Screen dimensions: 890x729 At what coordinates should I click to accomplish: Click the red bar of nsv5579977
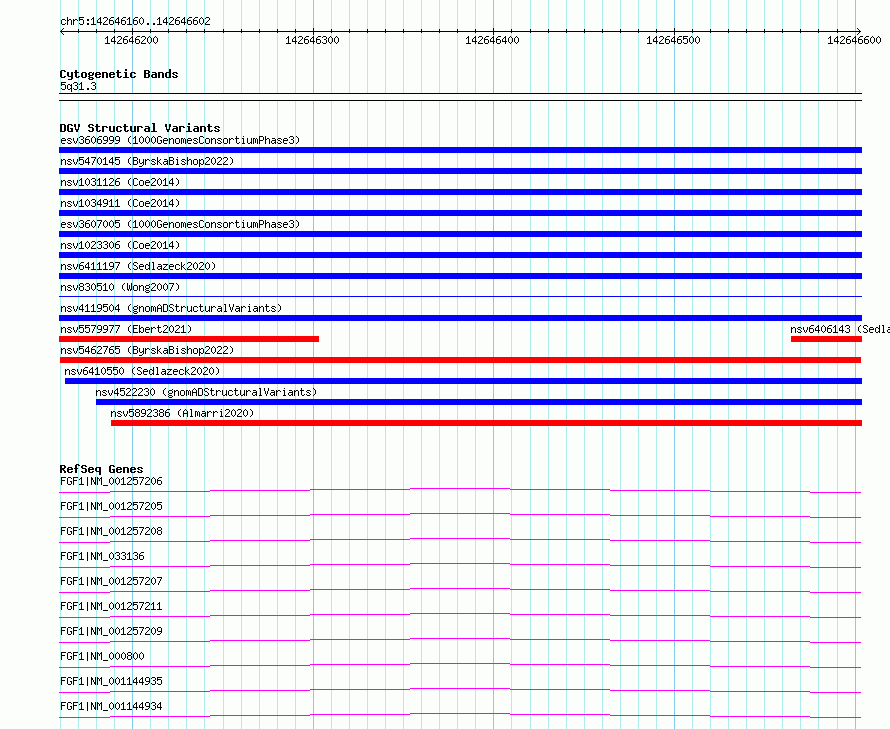(189, 339)
